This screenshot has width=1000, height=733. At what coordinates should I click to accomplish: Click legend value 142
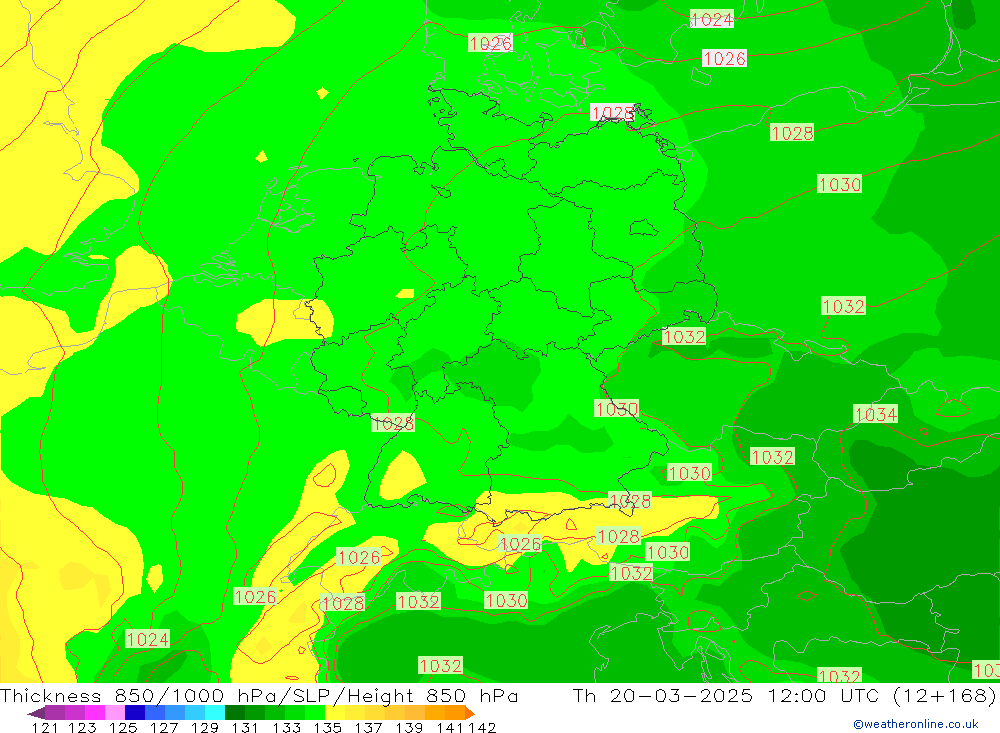pyautogui.click(x=481, y=727)
